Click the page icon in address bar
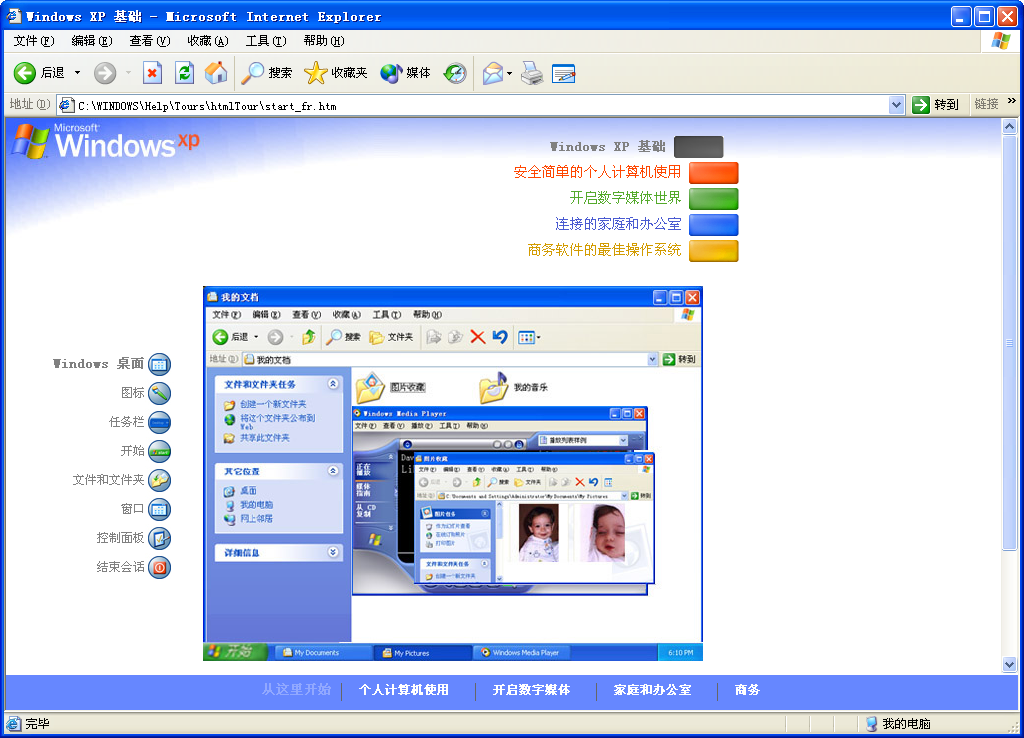This screenshot has height=738, width=1024. (66, 105)
